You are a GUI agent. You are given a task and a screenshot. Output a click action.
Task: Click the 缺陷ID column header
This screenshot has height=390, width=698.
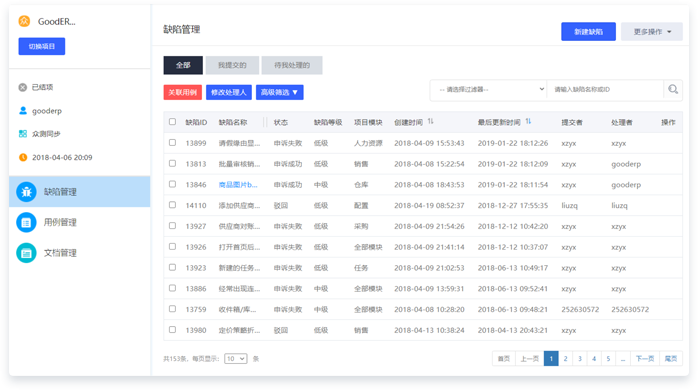[x=196, y=122]
